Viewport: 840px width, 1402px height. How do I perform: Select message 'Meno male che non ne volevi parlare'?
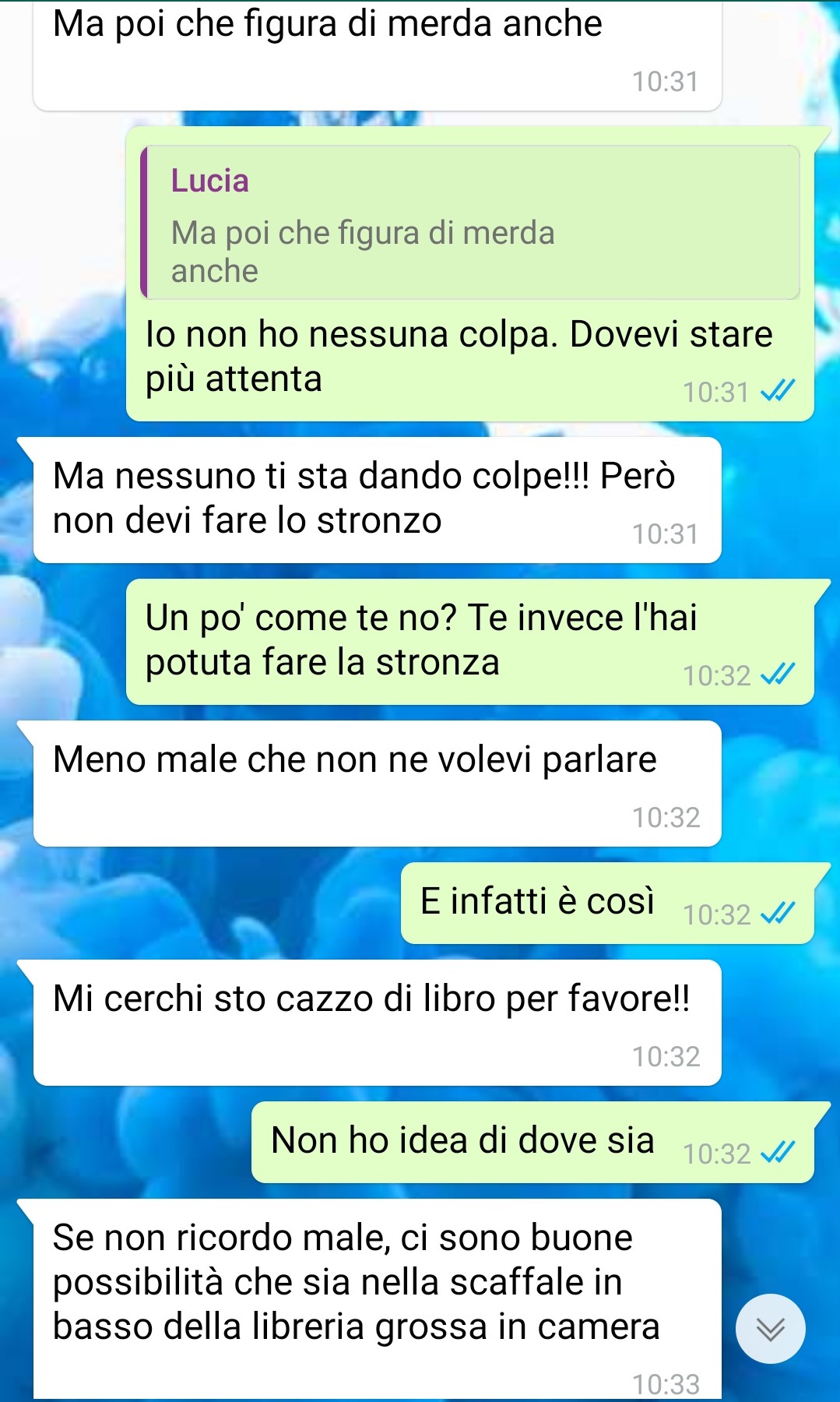click(x=377, y=784)
